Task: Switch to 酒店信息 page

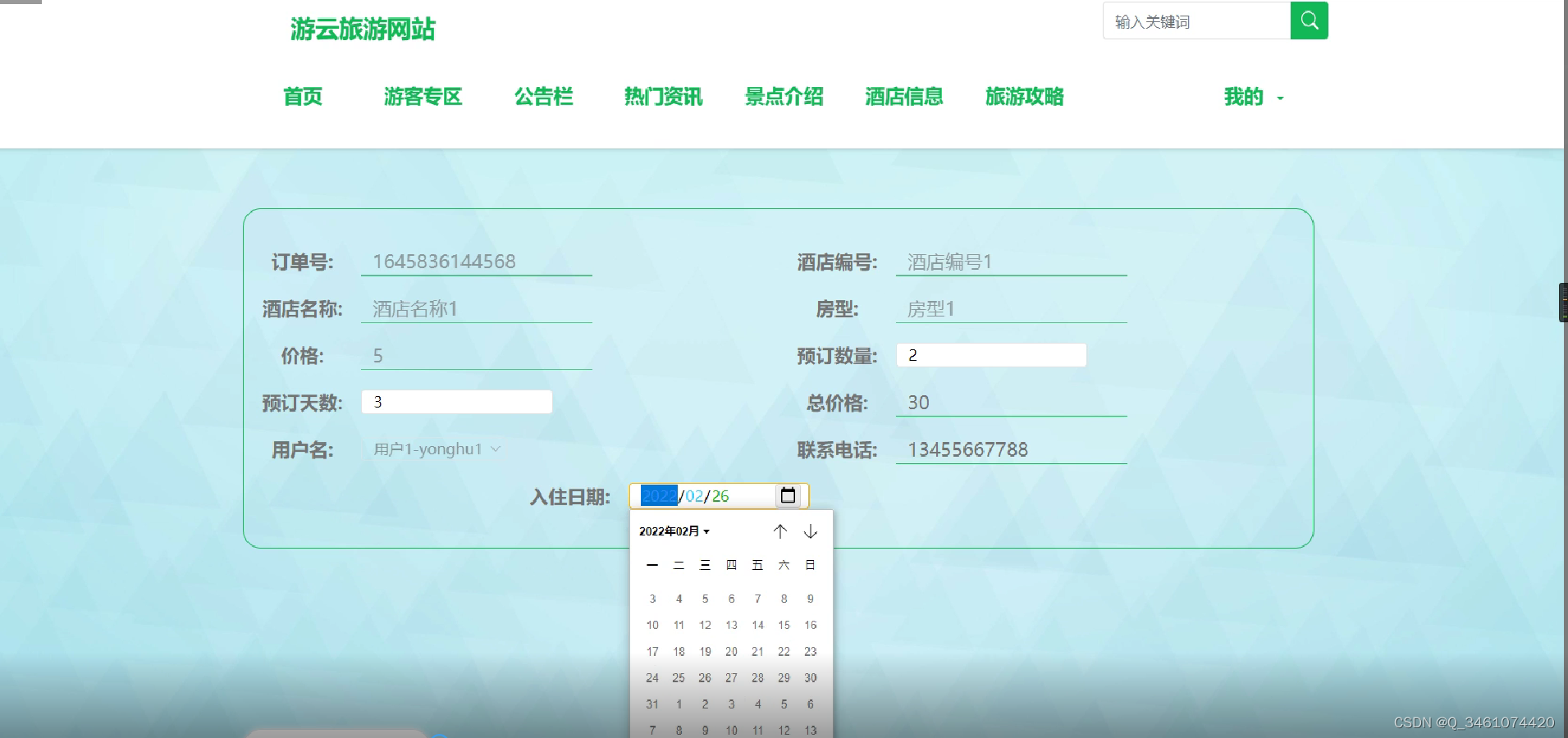Action: [x=904, y=97]
